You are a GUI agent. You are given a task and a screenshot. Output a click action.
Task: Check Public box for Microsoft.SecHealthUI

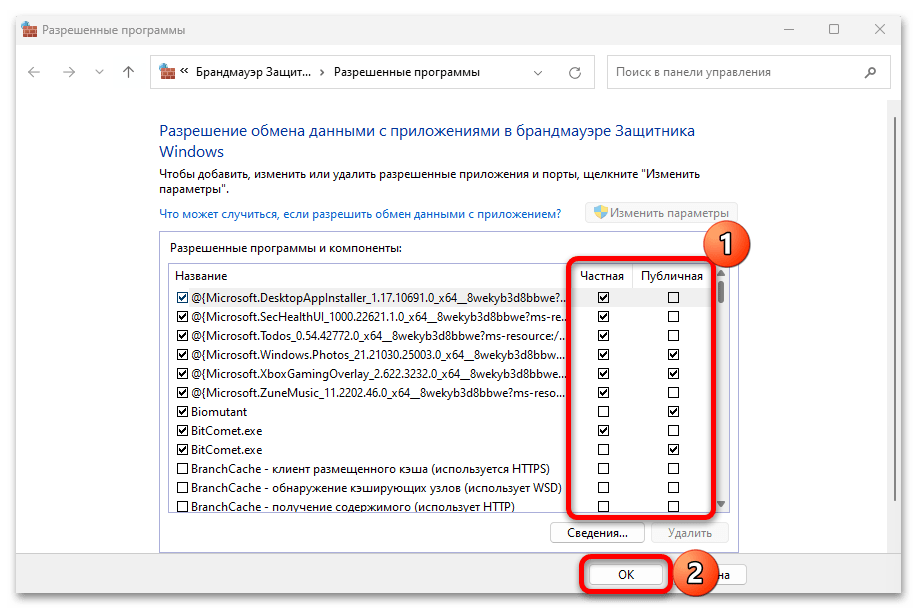[x=674, y=316]
